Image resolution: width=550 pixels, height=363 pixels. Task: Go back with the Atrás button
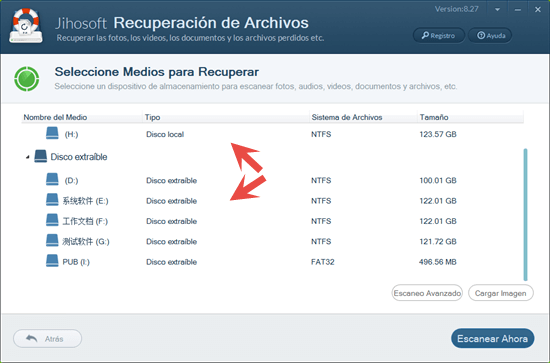[47, 339]
